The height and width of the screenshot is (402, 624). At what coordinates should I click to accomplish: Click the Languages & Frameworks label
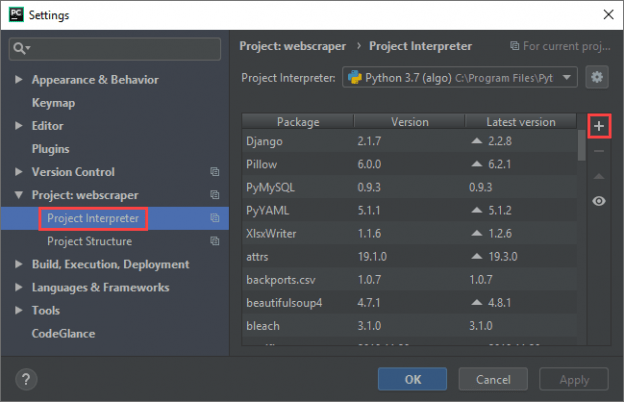coord(101,287)
